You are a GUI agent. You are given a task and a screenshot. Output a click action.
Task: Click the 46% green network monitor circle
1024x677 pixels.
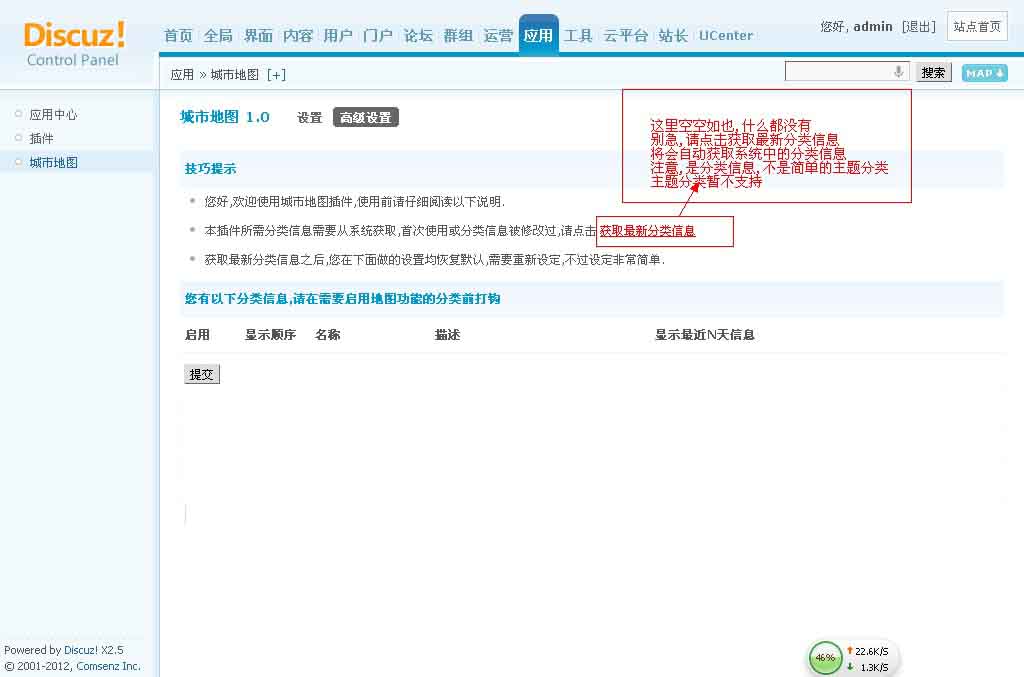(x=825, y=657)
